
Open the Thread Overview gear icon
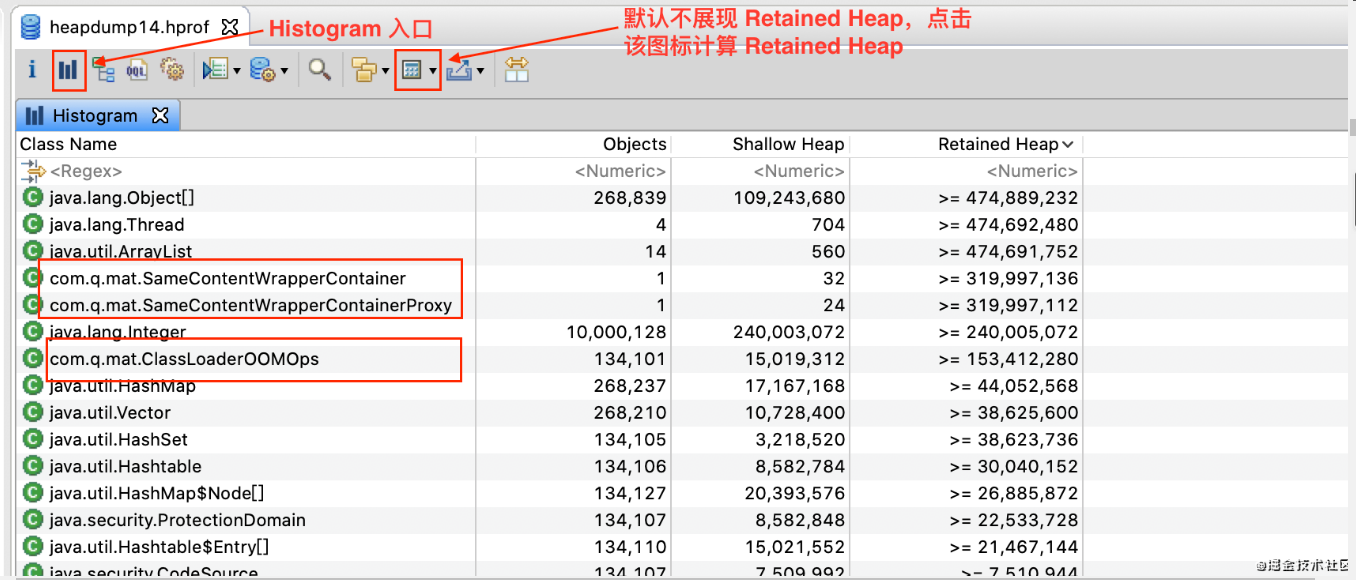172,70
